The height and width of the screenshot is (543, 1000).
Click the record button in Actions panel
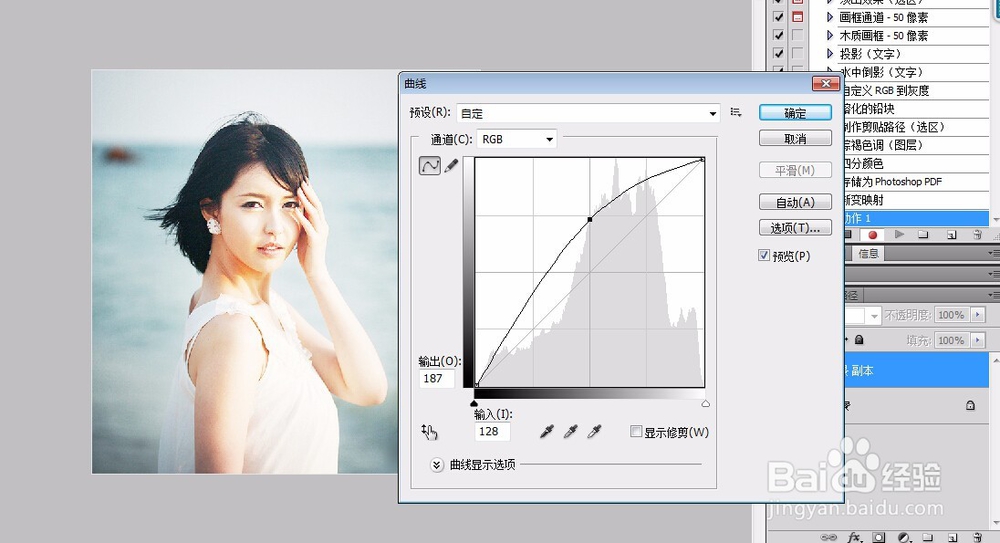point(872,235)
